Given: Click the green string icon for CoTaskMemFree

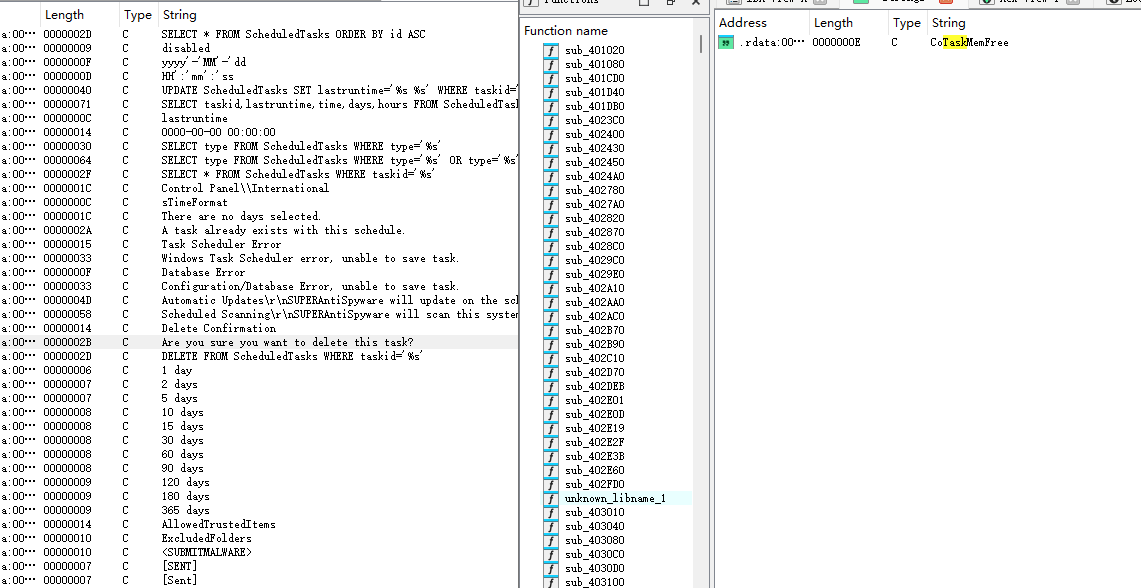Looking at the screenshot, I should pos(725,42).
